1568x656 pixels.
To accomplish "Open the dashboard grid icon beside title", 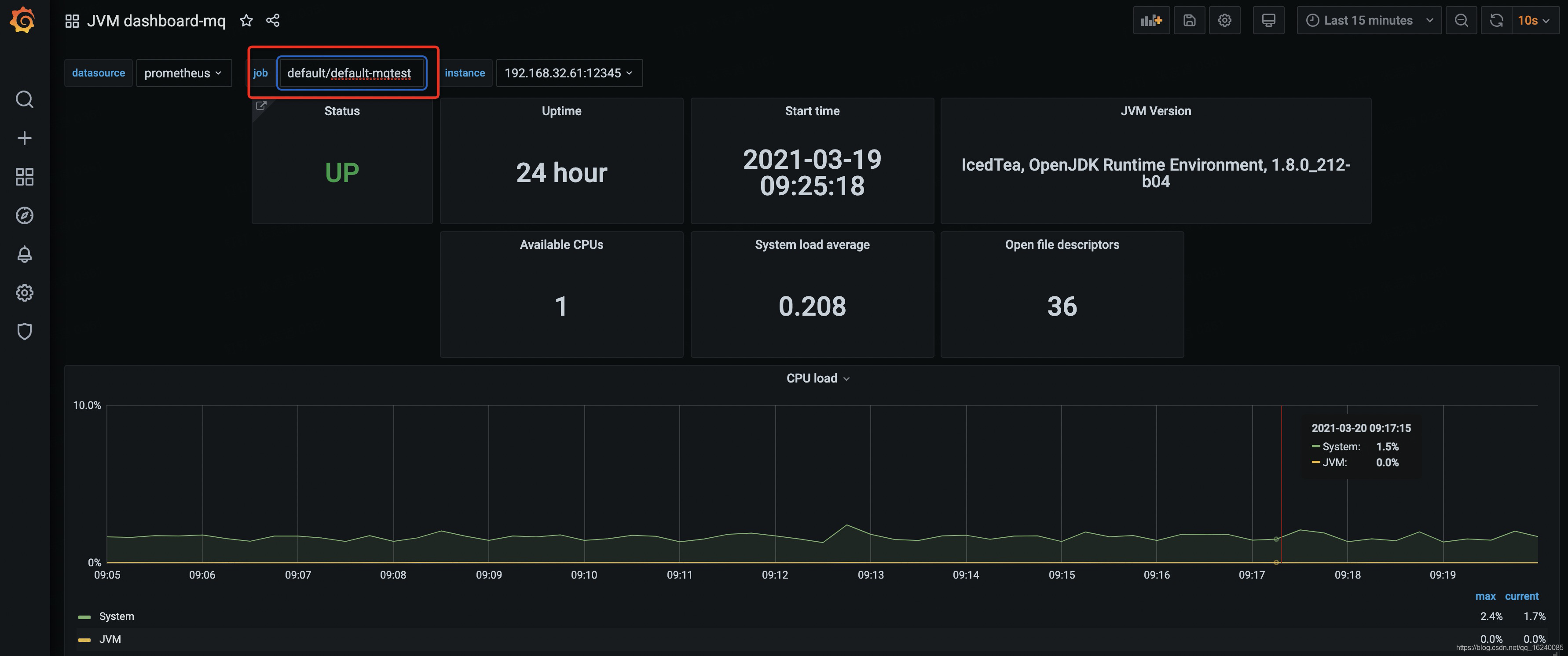I will pos(72,21).
